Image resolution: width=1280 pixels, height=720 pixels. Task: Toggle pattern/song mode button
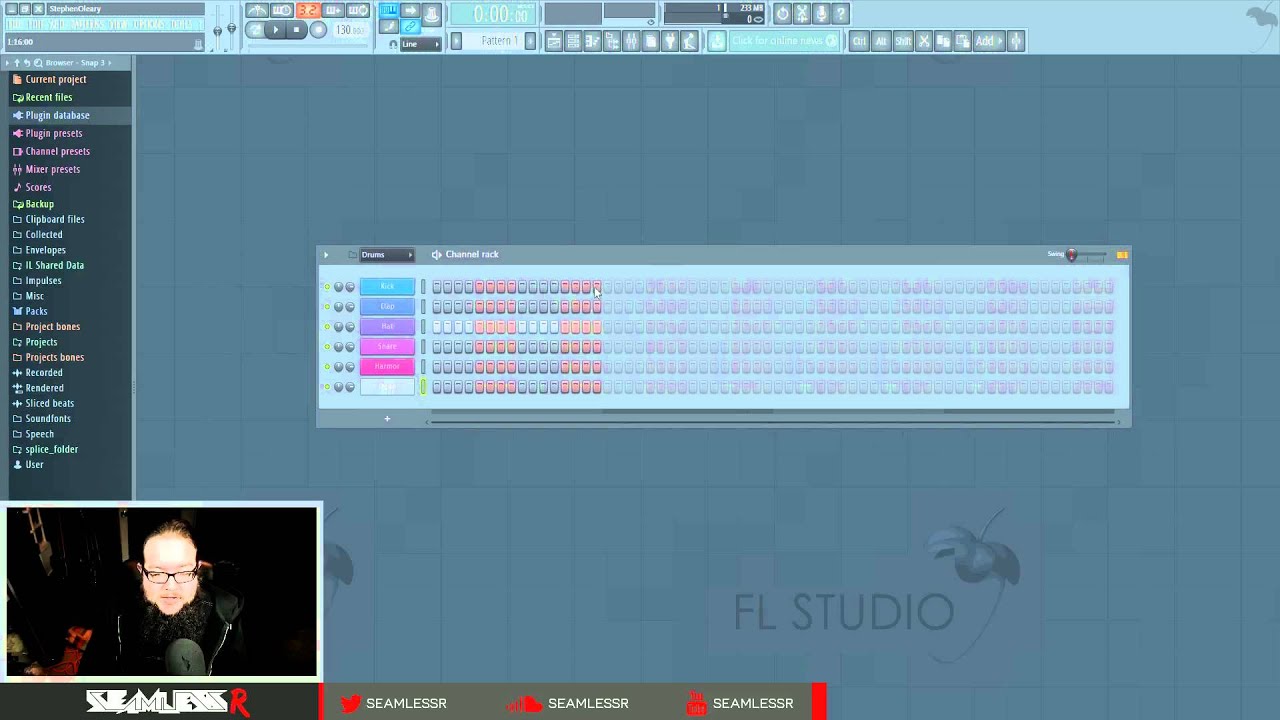(254, 30)
